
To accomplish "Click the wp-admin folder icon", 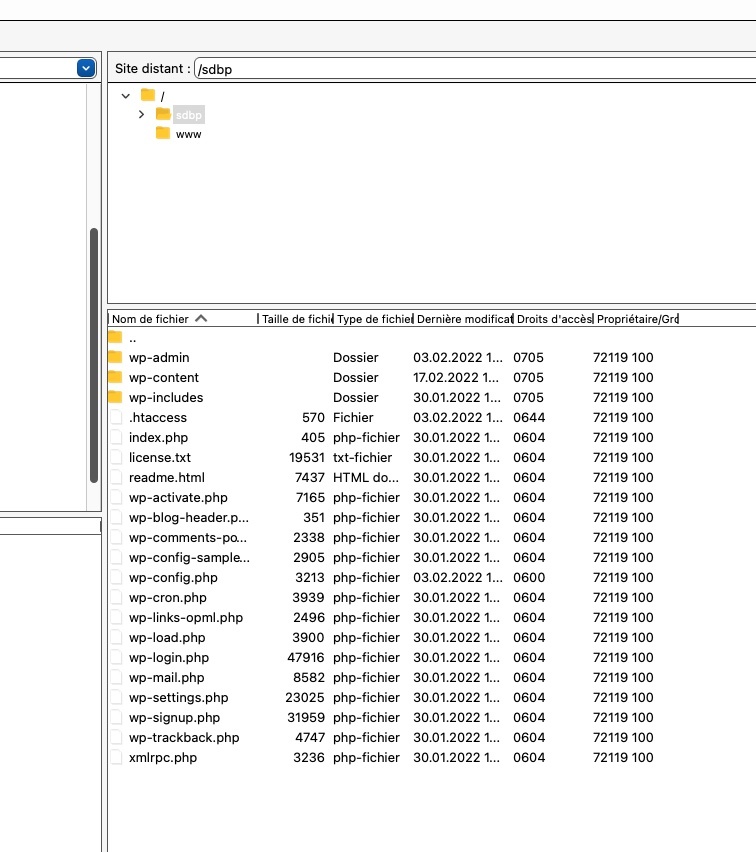I will (x=115, y=357).
